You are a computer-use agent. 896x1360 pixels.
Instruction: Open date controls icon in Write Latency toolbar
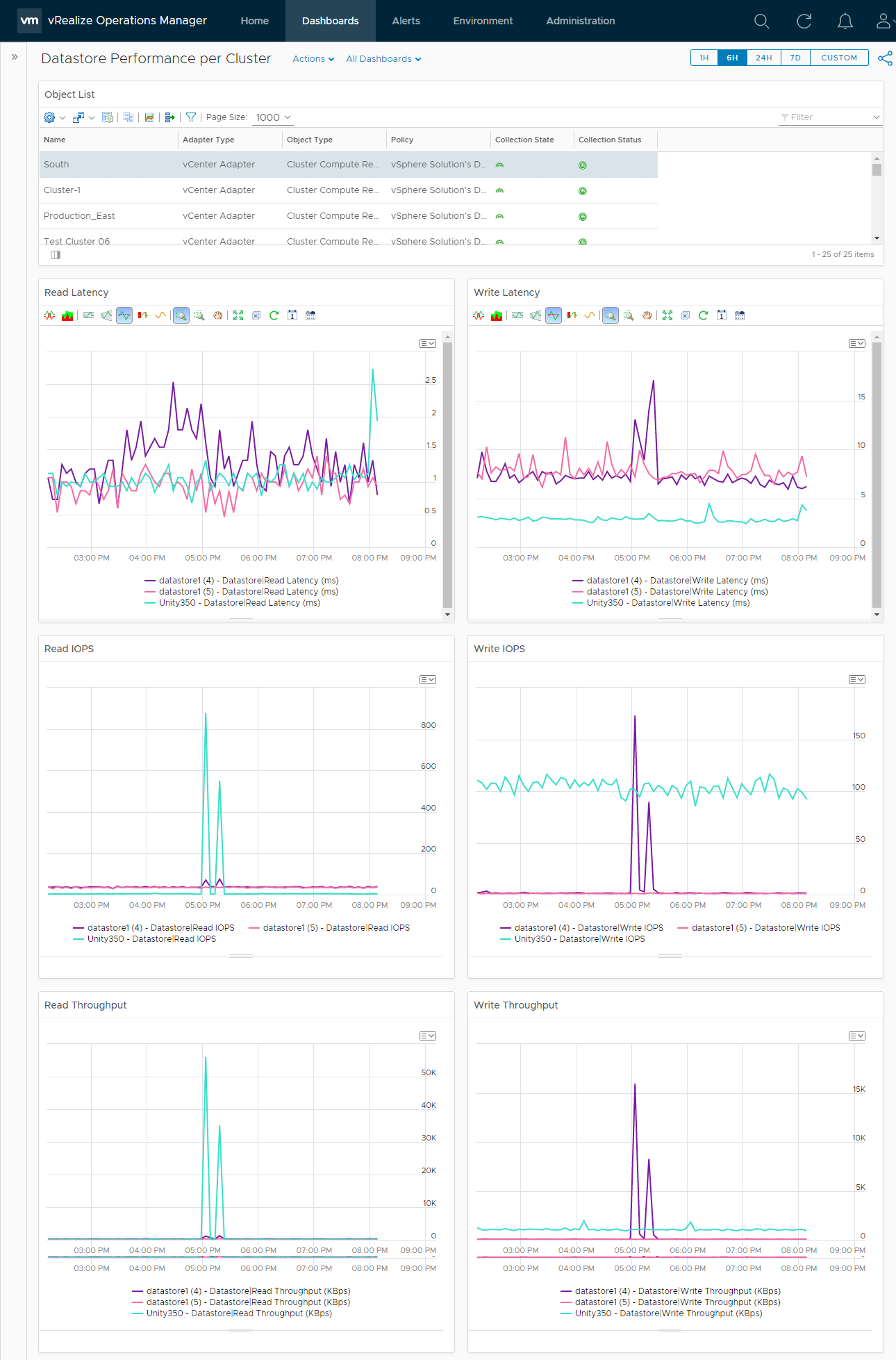722,315
